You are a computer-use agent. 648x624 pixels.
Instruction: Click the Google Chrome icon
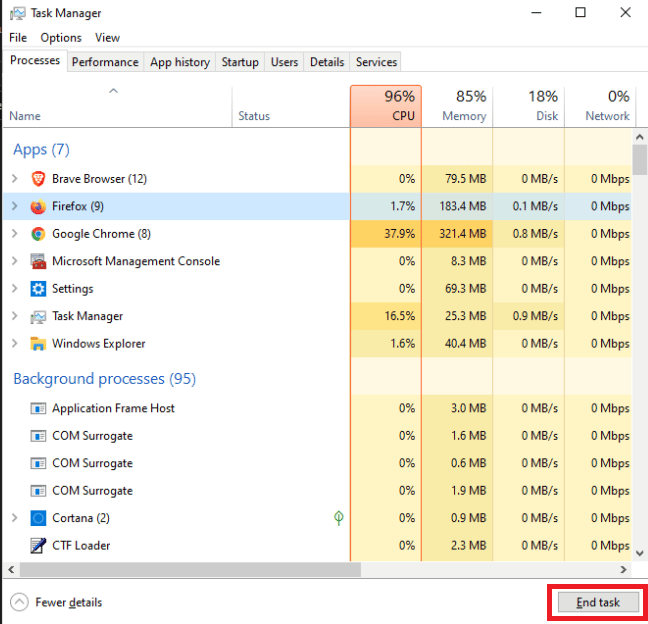pyautogui.click(x=38, y=234)
